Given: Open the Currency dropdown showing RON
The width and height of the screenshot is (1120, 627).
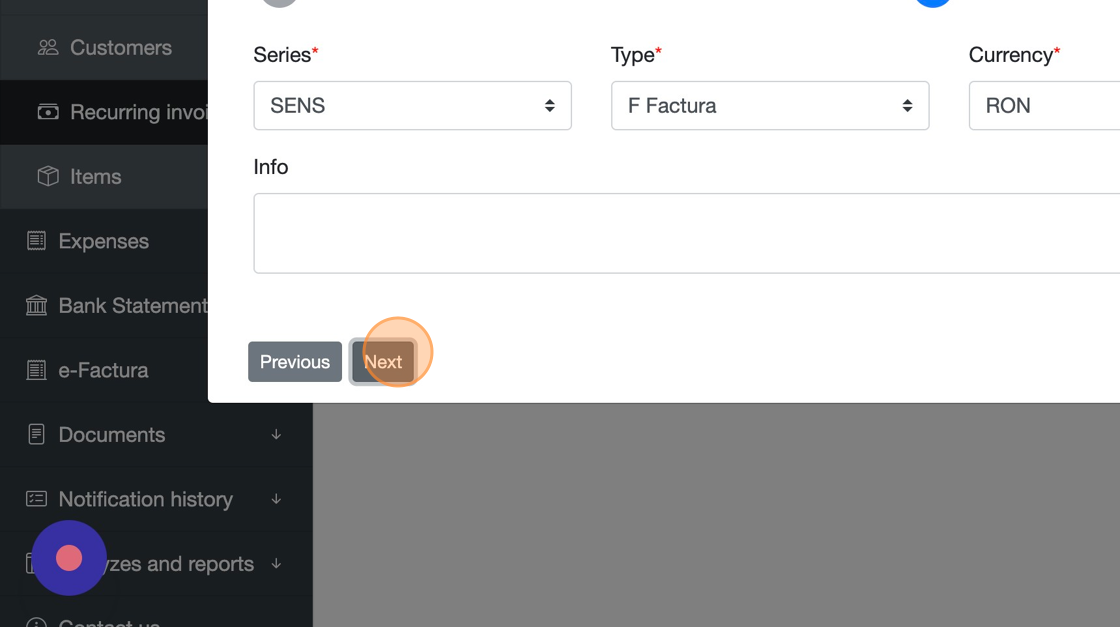Looking at the screenshot, I should pos(1045,106).
